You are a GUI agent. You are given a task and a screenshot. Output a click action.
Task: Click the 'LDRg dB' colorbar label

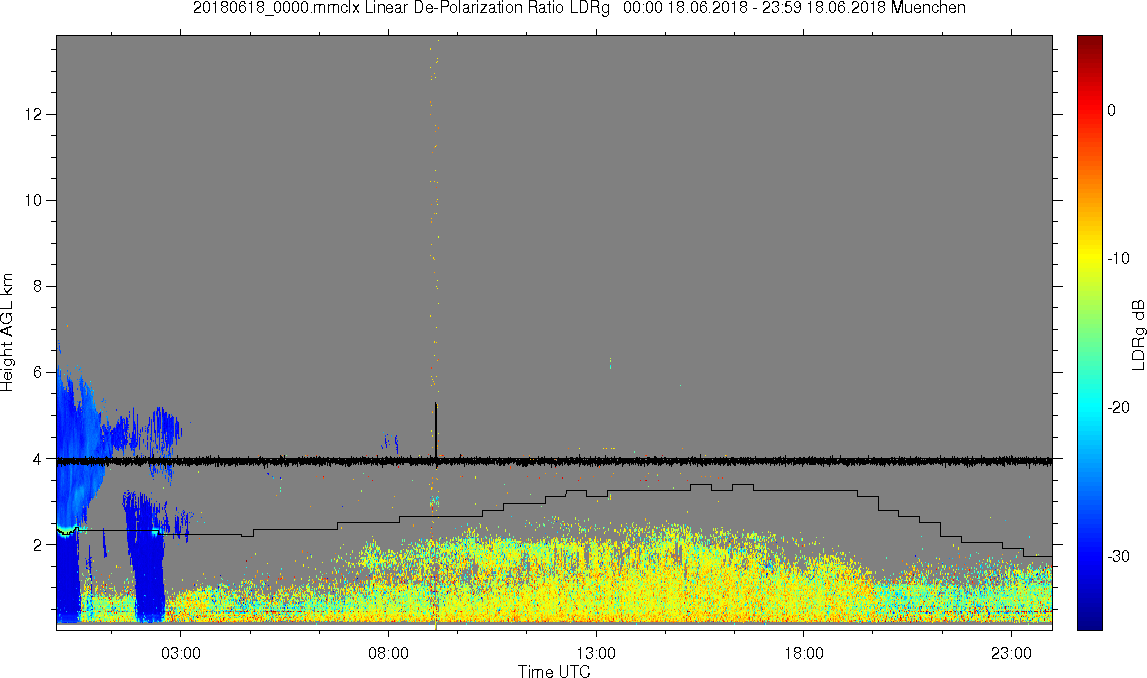click(1137, 334)
